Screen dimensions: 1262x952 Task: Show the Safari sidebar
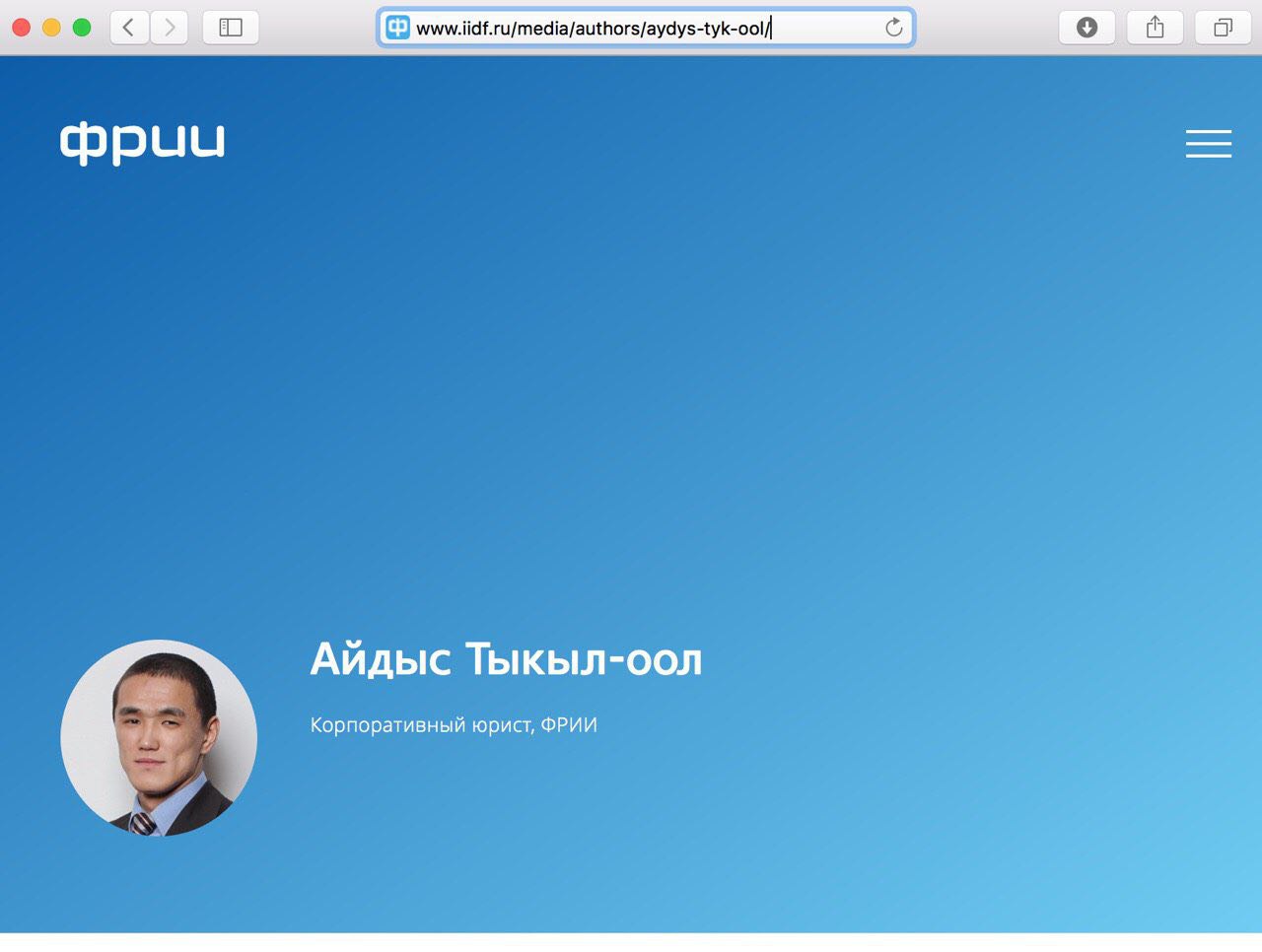231,28
